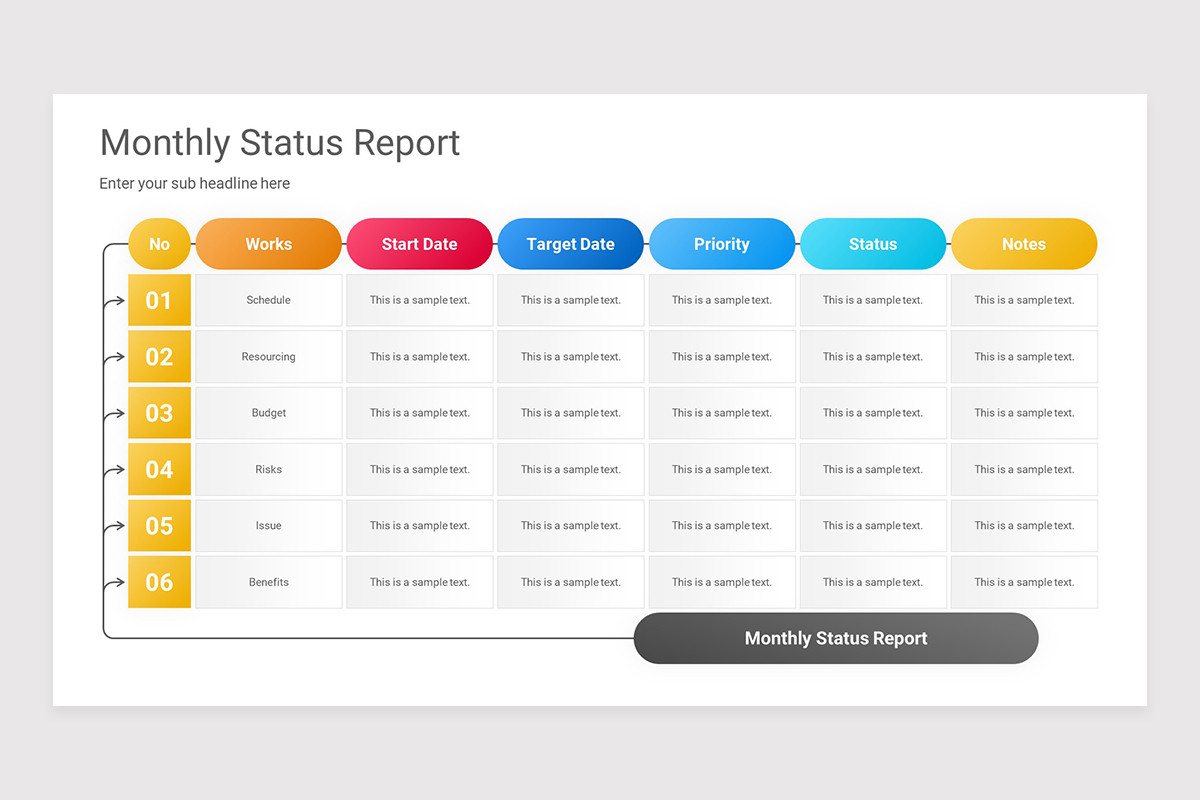Click the Monthly Status Report dark button
Viewport: 1200px width, 800px height.
836,638
